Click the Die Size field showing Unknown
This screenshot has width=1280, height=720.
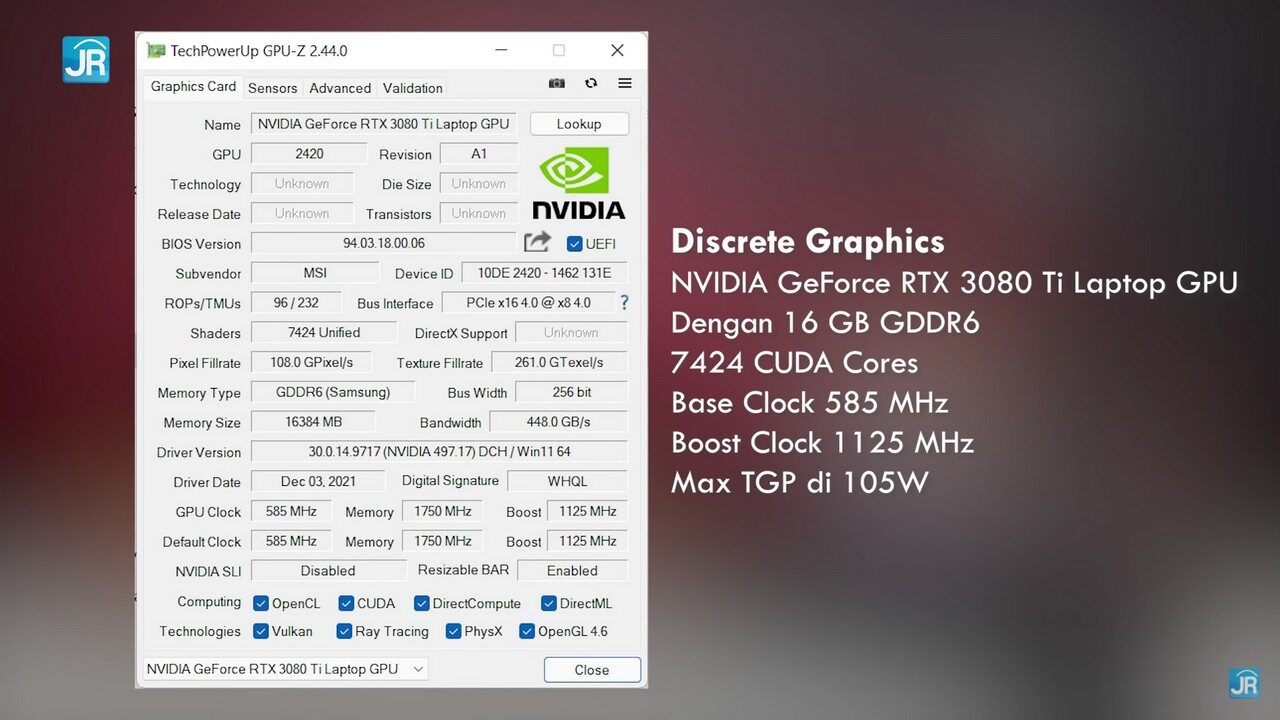(479, 184)
